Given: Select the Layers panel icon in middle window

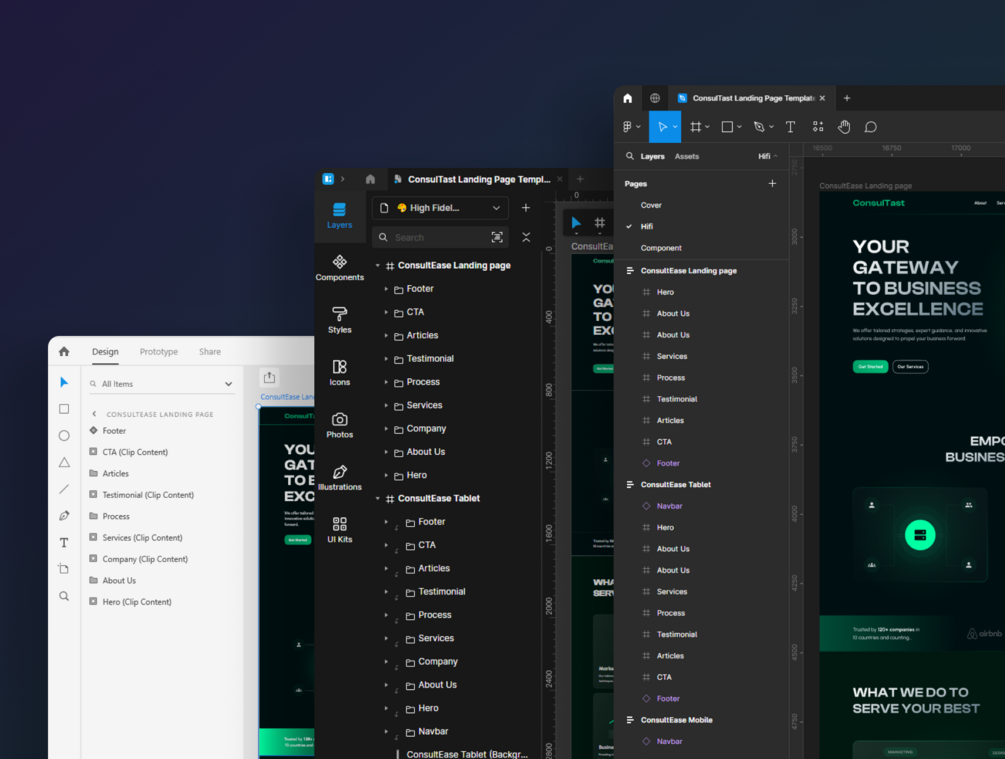Looking at the screenshot, I should 340,215.
